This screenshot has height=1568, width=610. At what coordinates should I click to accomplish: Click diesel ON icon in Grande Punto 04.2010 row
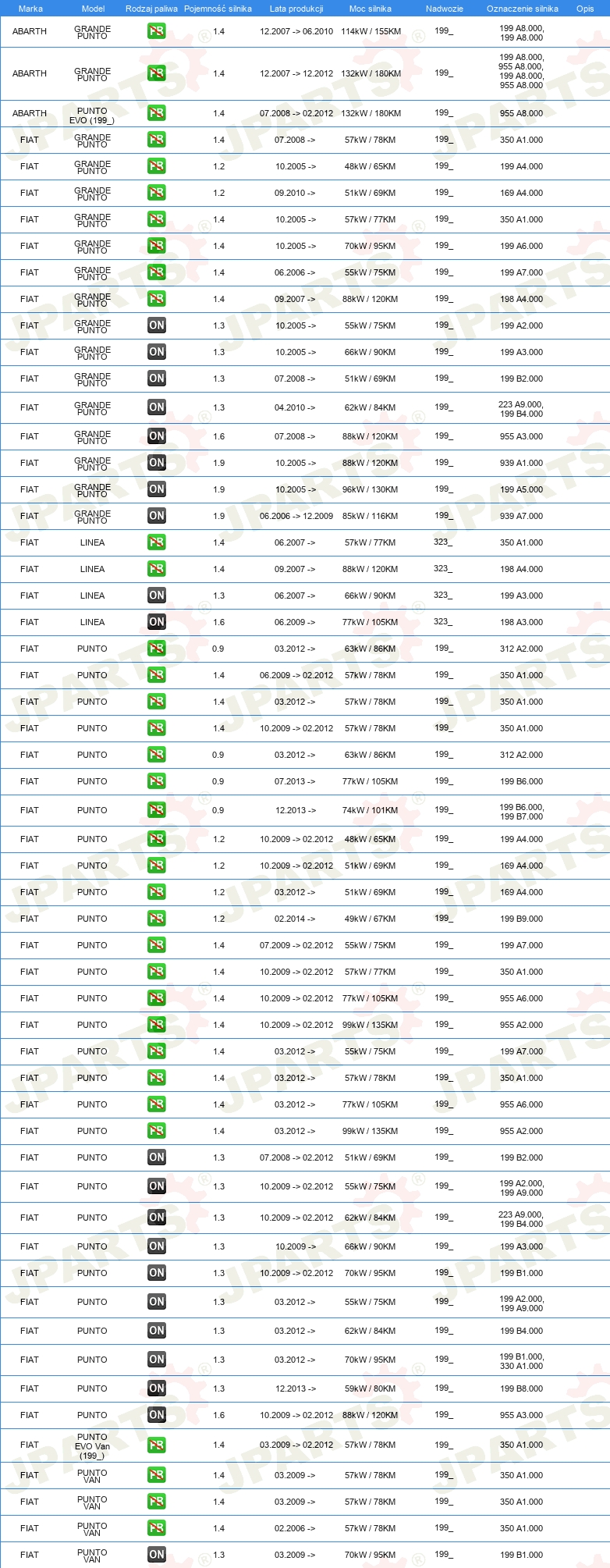157,407
